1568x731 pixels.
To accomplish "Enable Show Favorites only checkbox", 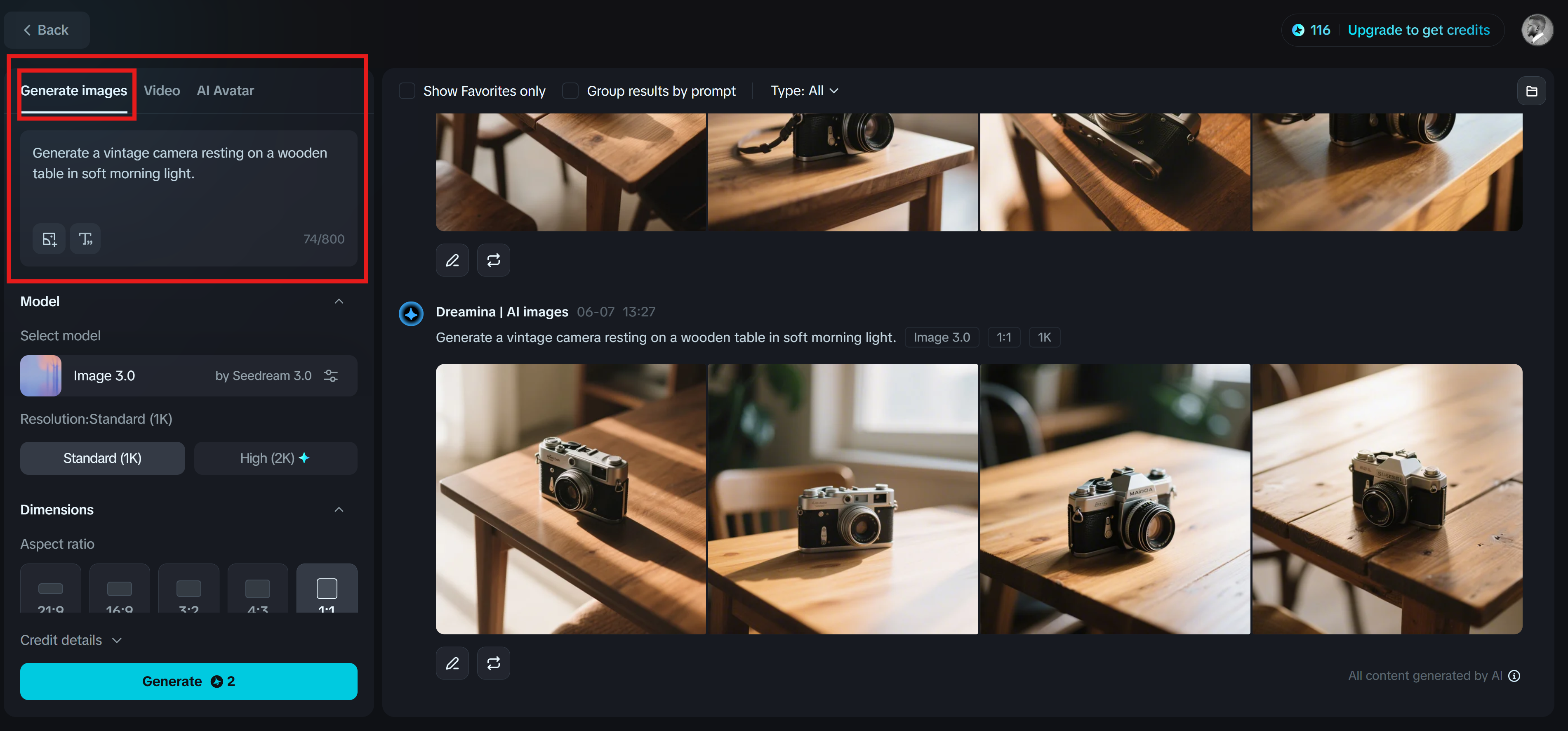I will [407, 91].
